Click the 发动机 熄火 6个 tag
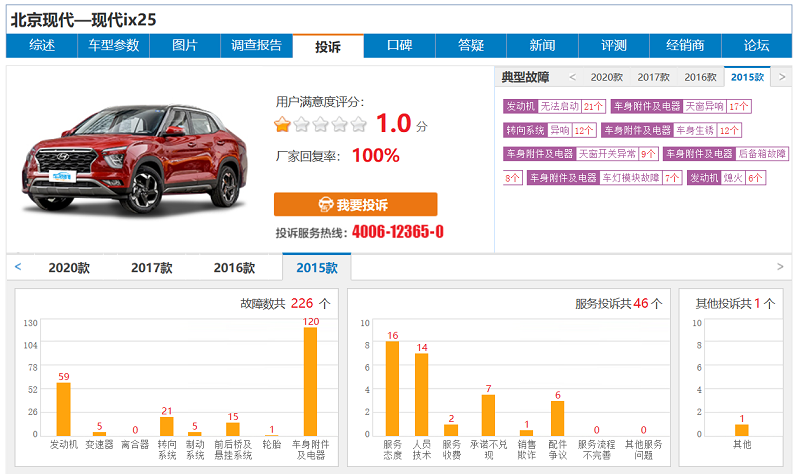800x474 pixels. tap(727, 178)
